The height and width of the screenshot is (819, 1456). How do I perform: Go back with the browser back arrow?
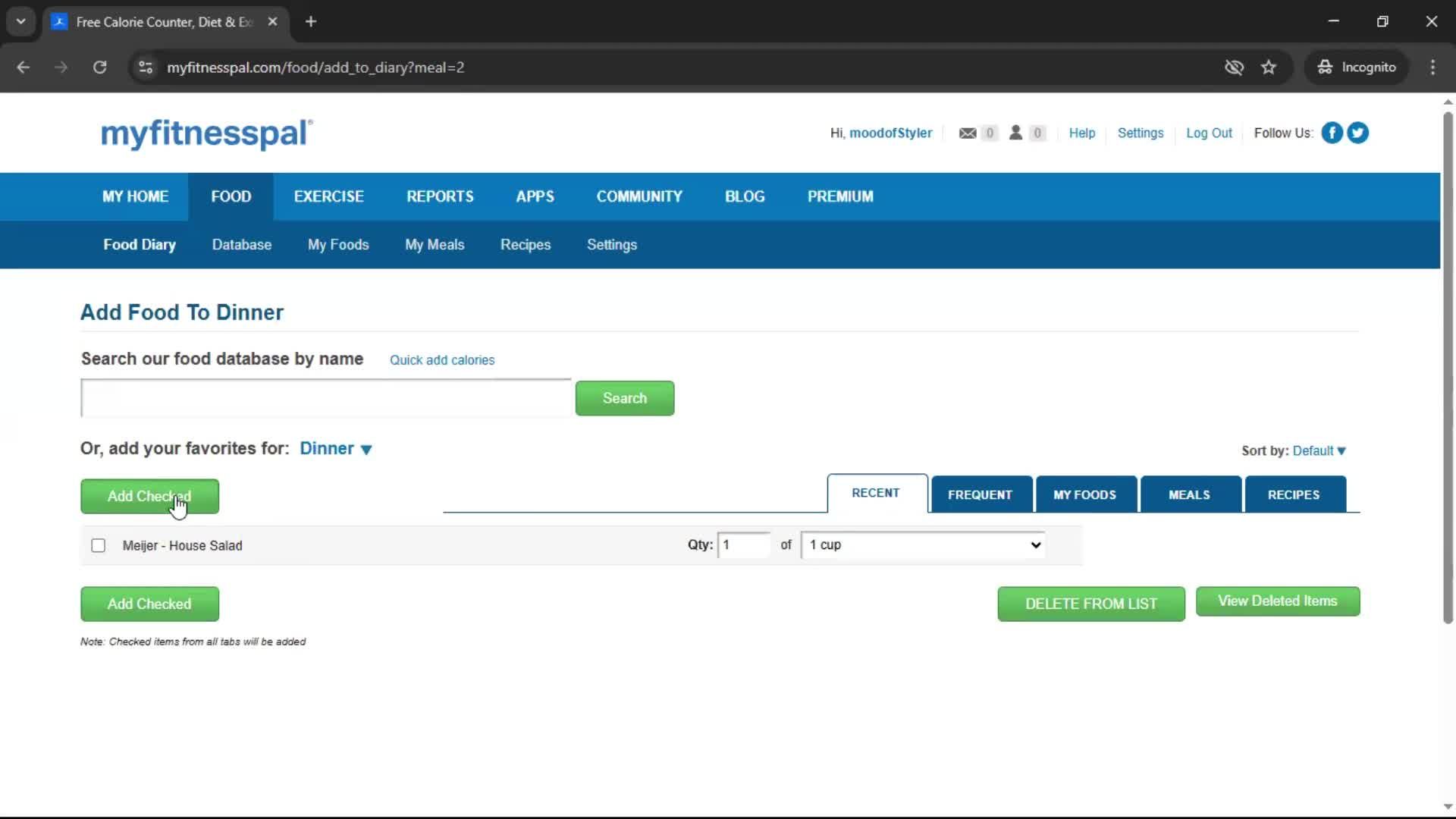(23, 67)
